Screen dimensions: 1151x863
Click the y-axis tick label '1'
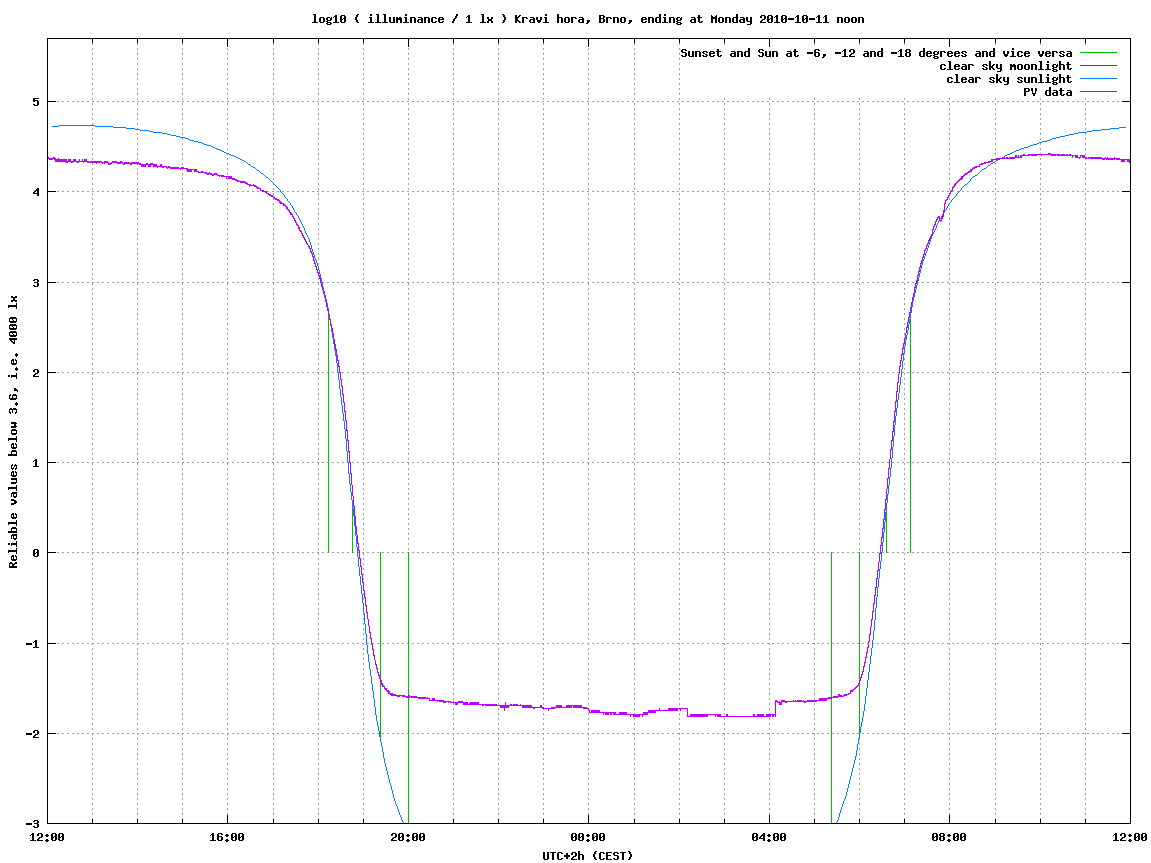point(36,463)
